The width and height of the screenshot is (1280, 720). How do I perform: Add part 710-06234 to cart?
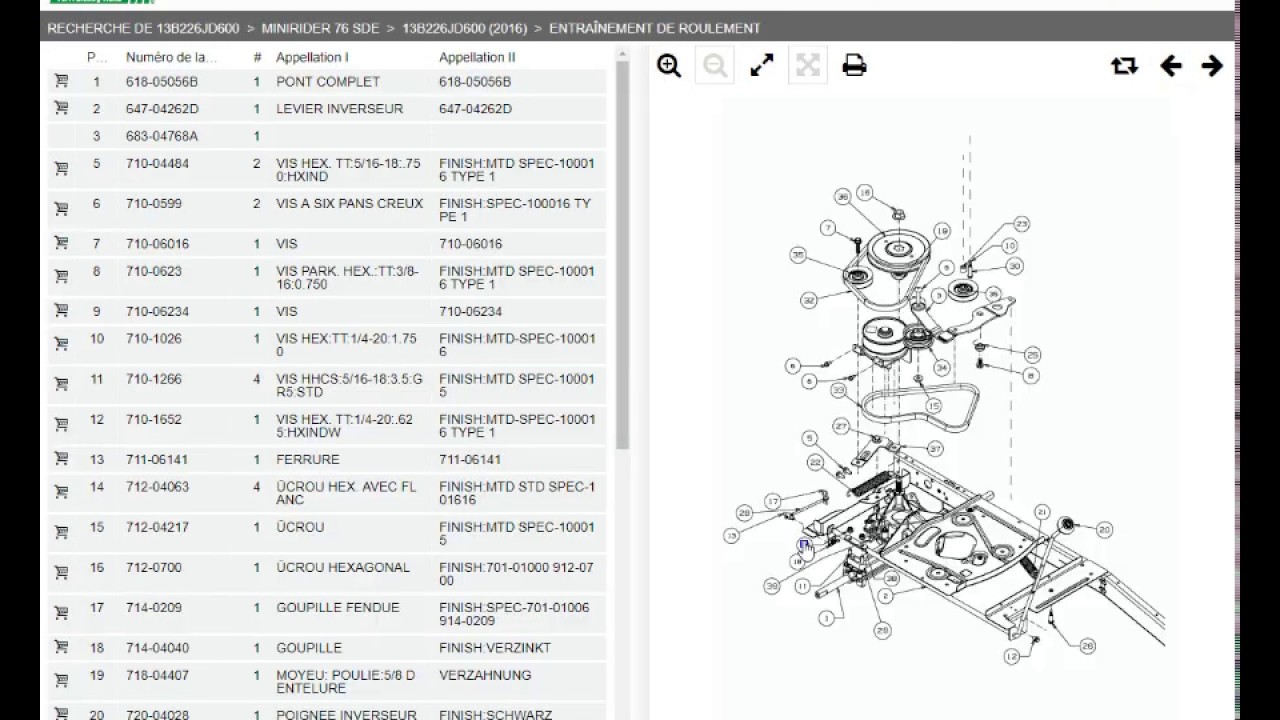tap(61, 311)
